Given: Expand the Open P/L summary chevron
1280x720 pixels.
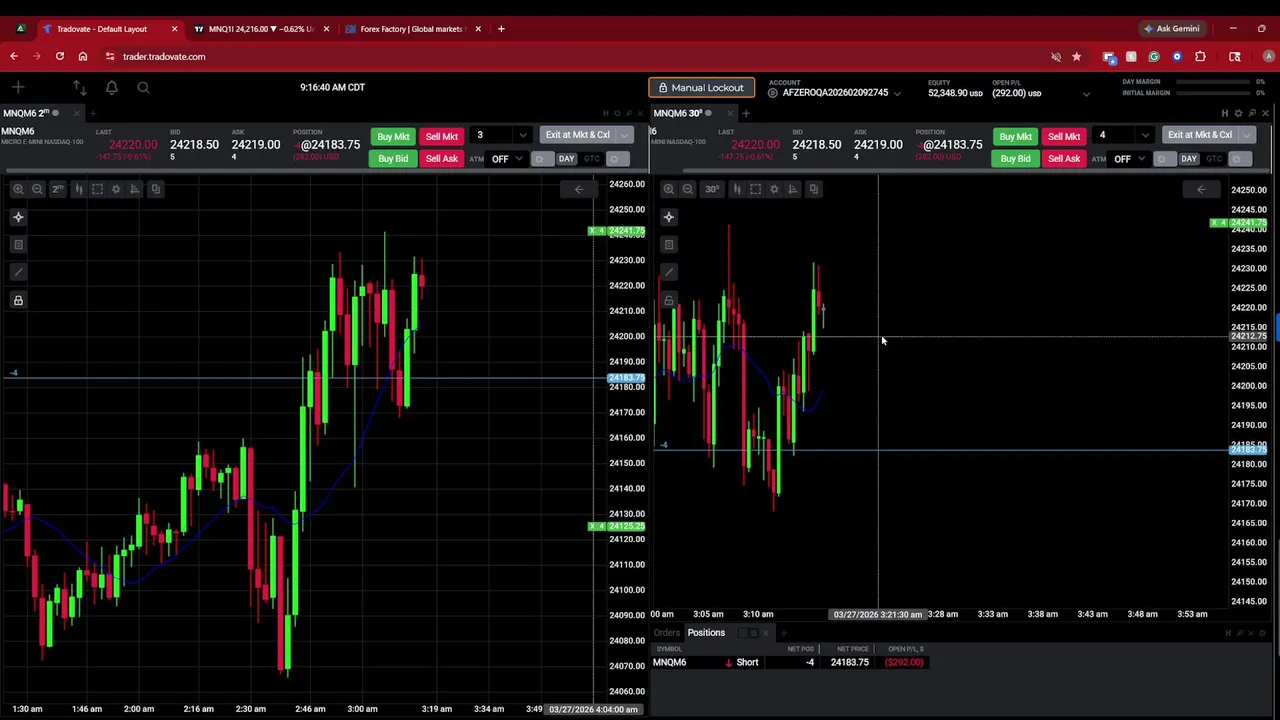Looking at the screenshot, I should point(1086,94).
